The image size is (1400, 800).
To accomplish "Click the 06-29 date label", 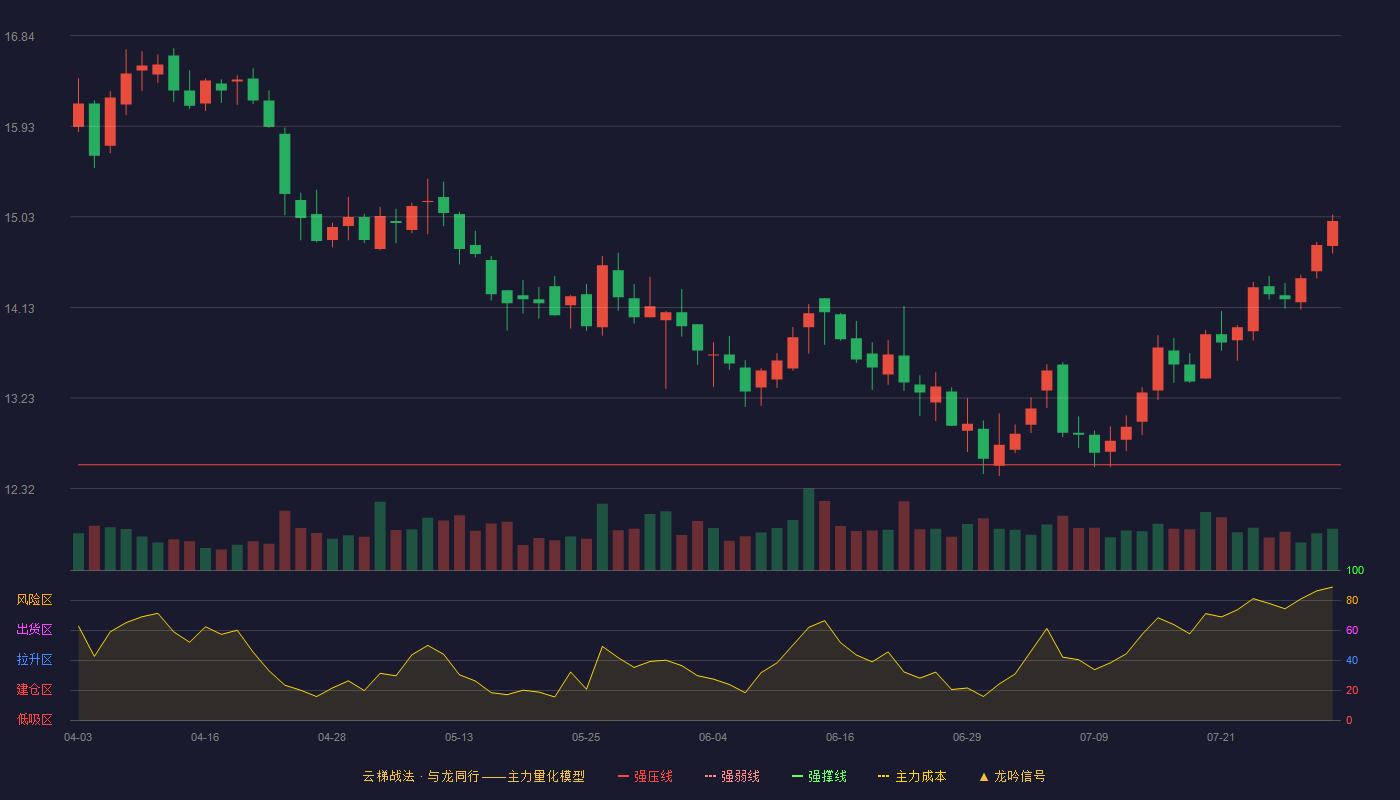I will (x=967, y=737).
